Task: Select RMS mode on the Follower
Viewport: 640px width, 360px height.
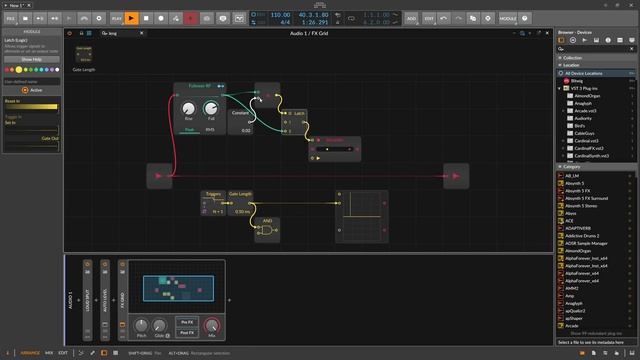Action: [x=210, y=130]
